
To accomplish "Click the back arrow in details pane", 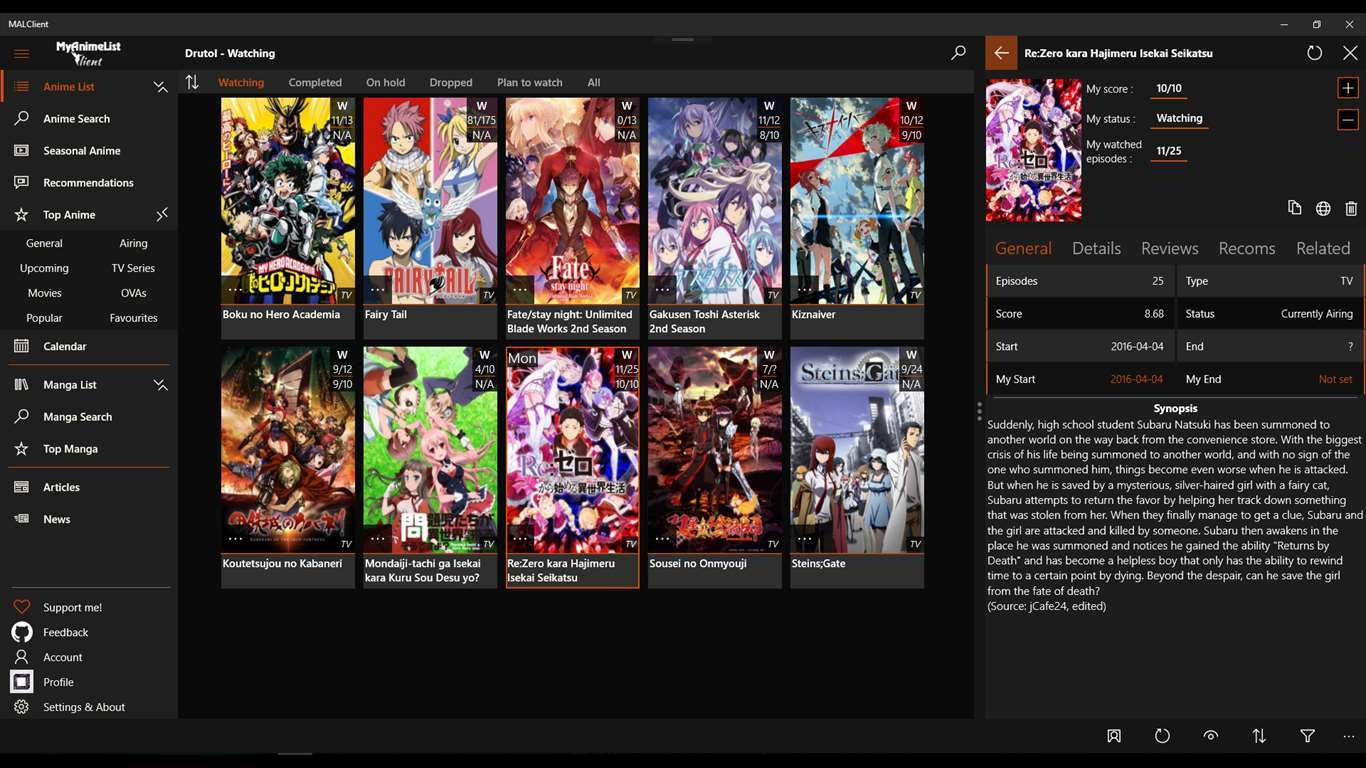I will [x=1001, y=53].
